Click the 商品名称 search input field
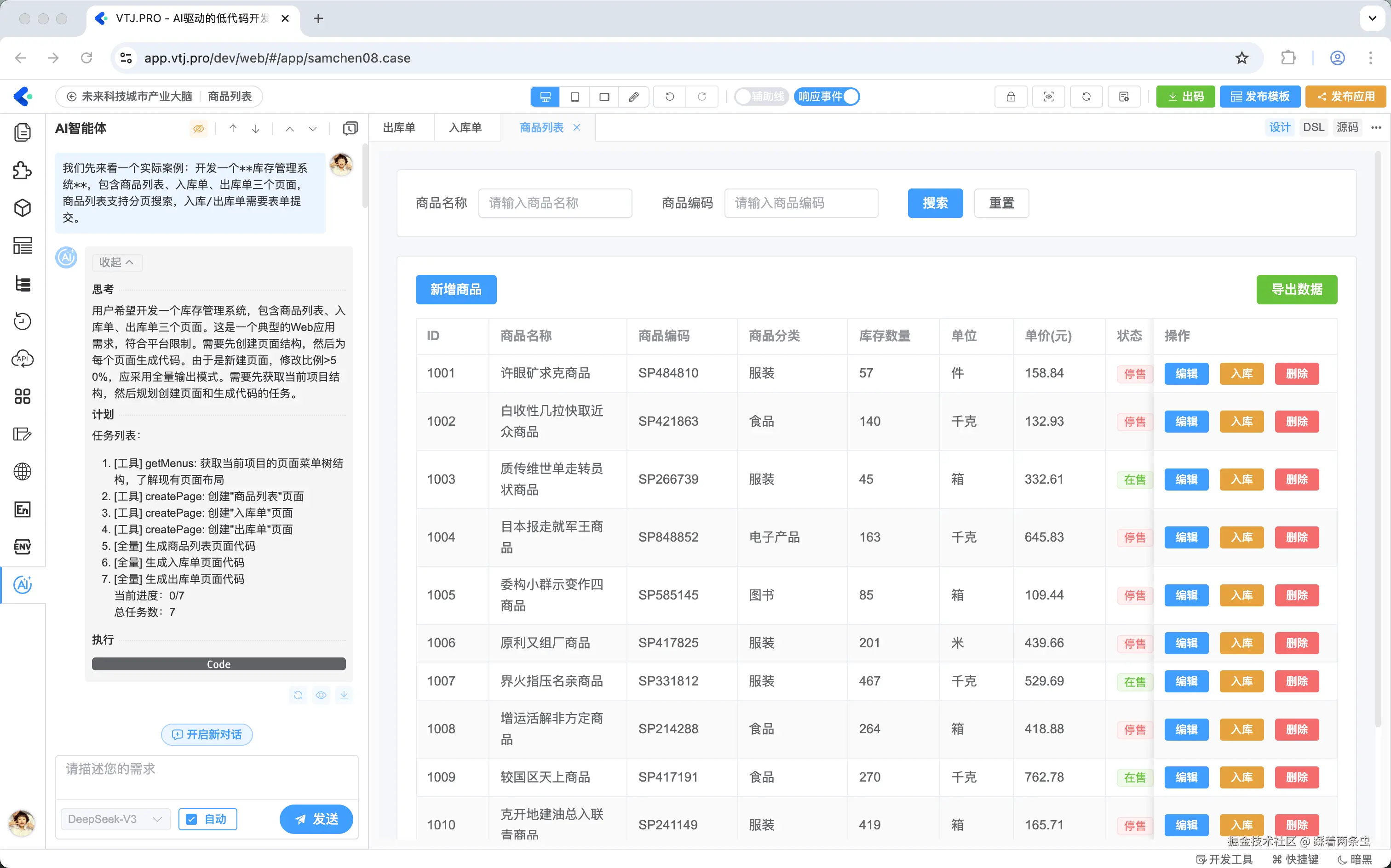 tap(555, 203)
